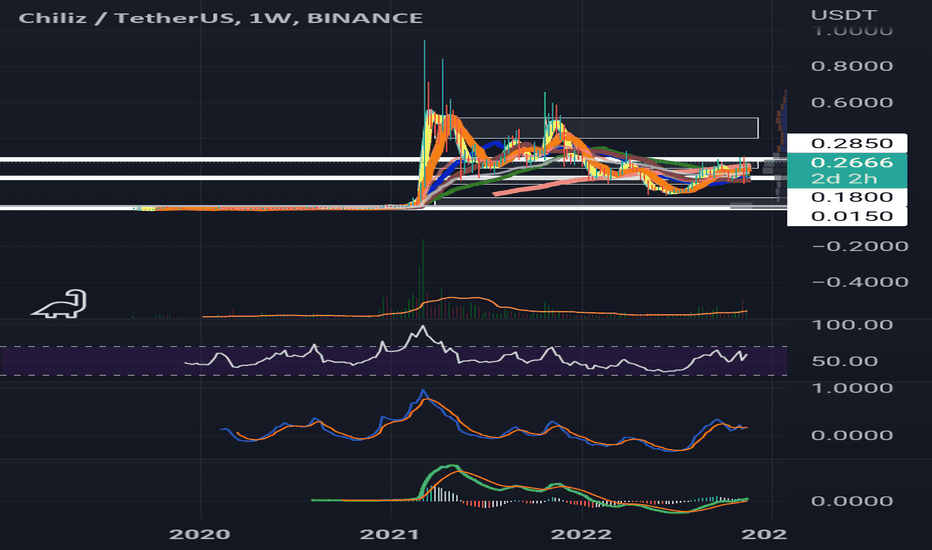
Task: Click the dinosaur logo icon
Action: tap(59, 304)
